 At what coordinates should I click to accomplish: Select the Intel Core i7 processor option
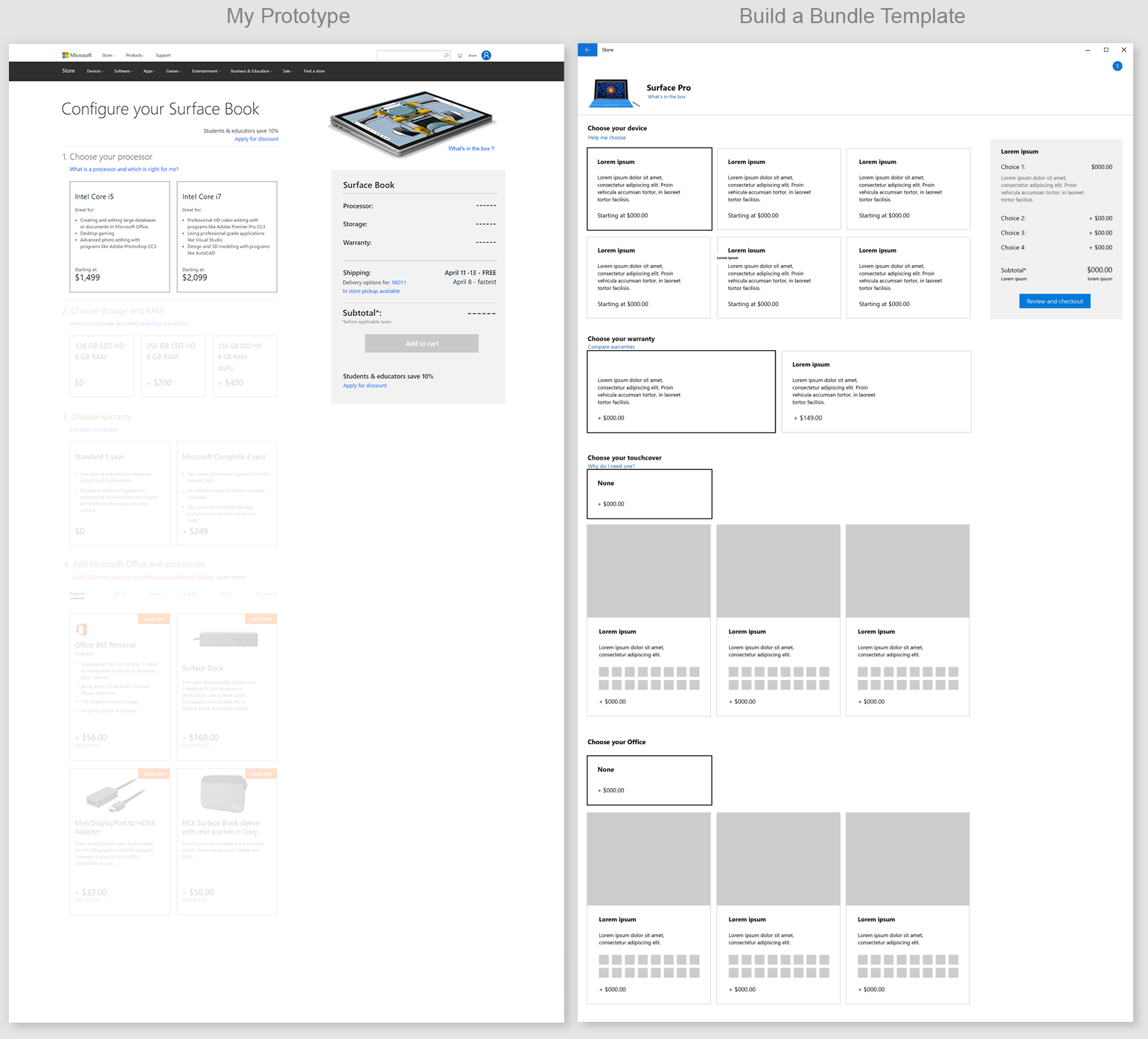click(227, 237)
